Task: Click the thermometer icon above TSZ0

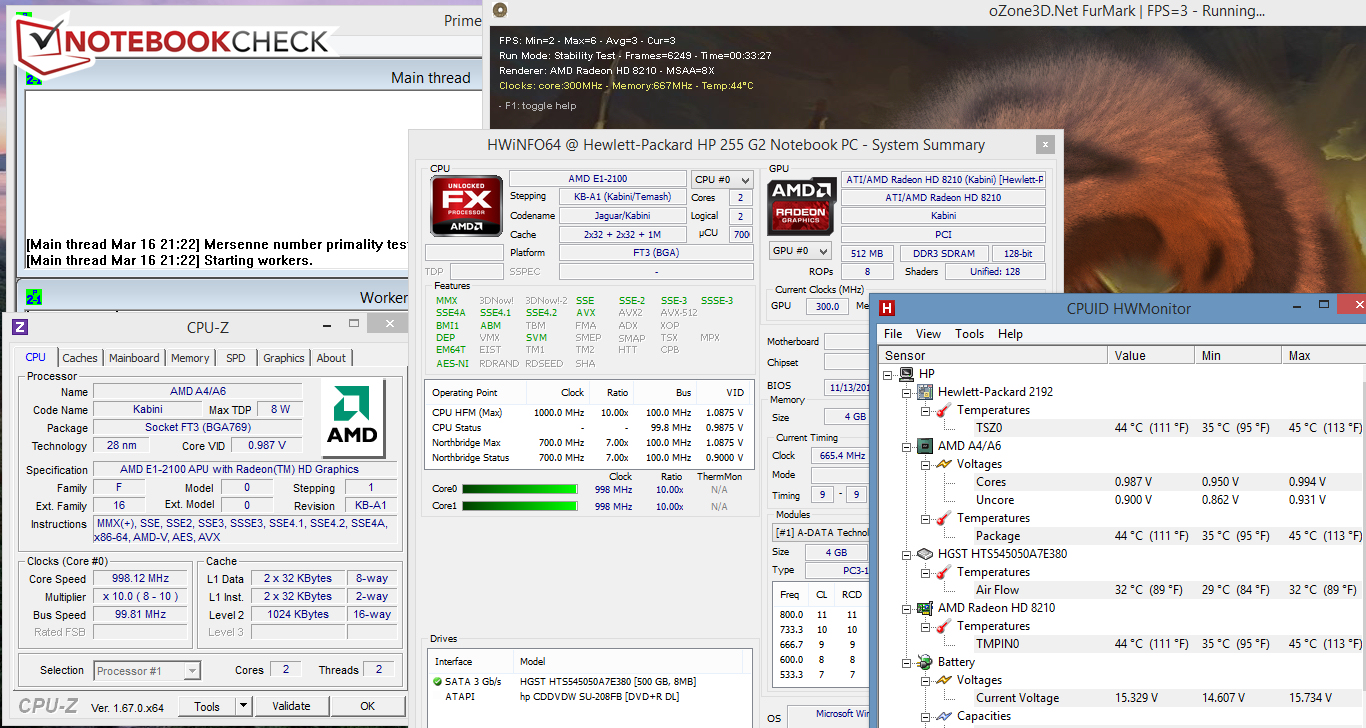Action: pos(944,410)
